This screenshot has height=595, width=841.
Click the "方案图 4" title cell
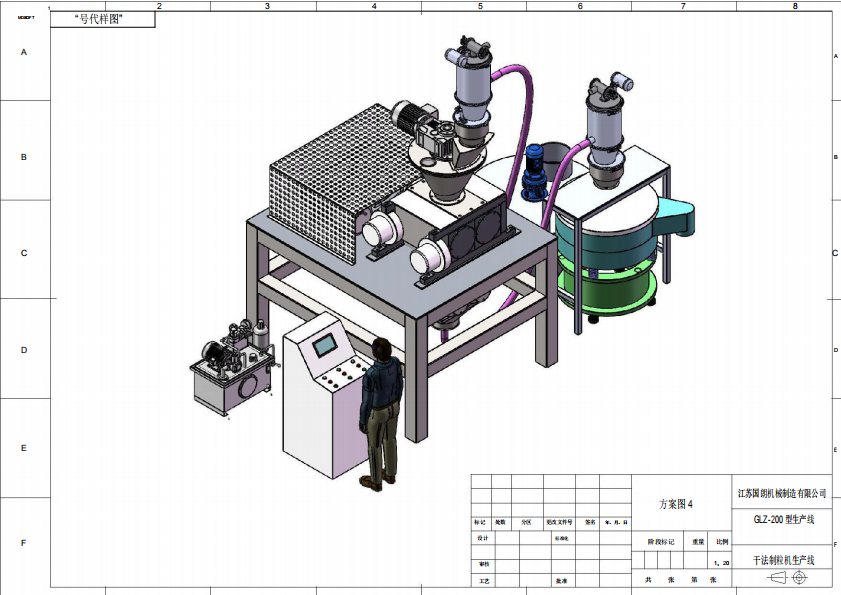(675, 505)
